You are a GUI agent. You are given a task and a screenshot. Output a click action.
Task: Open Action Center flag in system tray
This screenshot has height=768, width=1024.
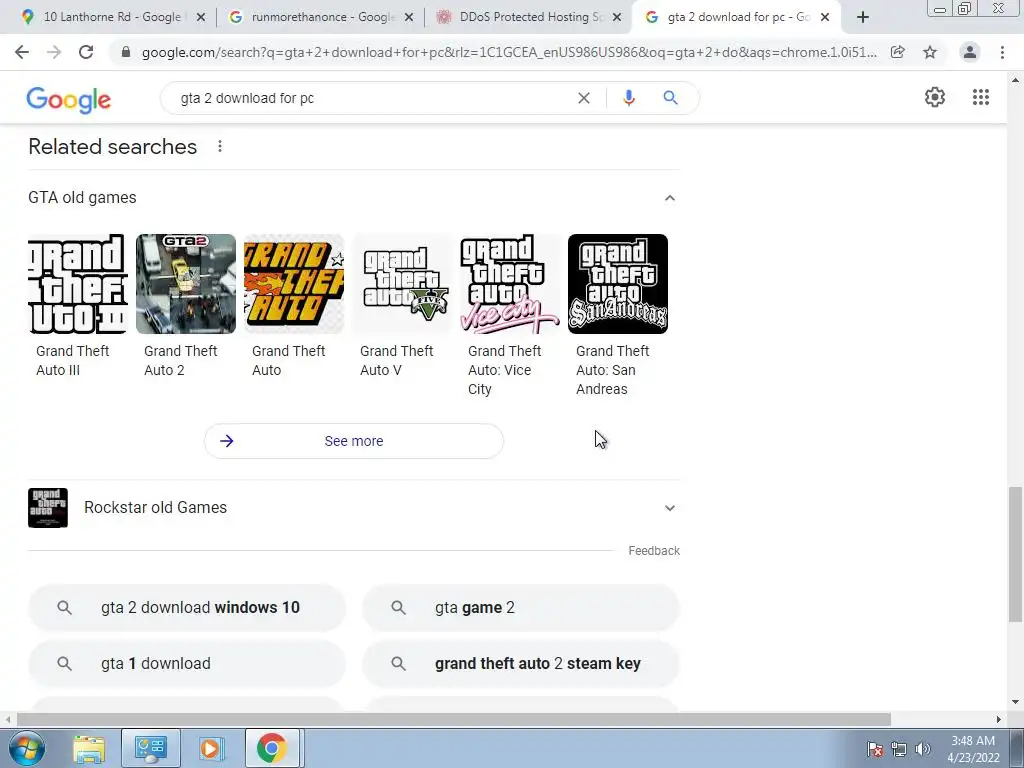click(875, 749)
